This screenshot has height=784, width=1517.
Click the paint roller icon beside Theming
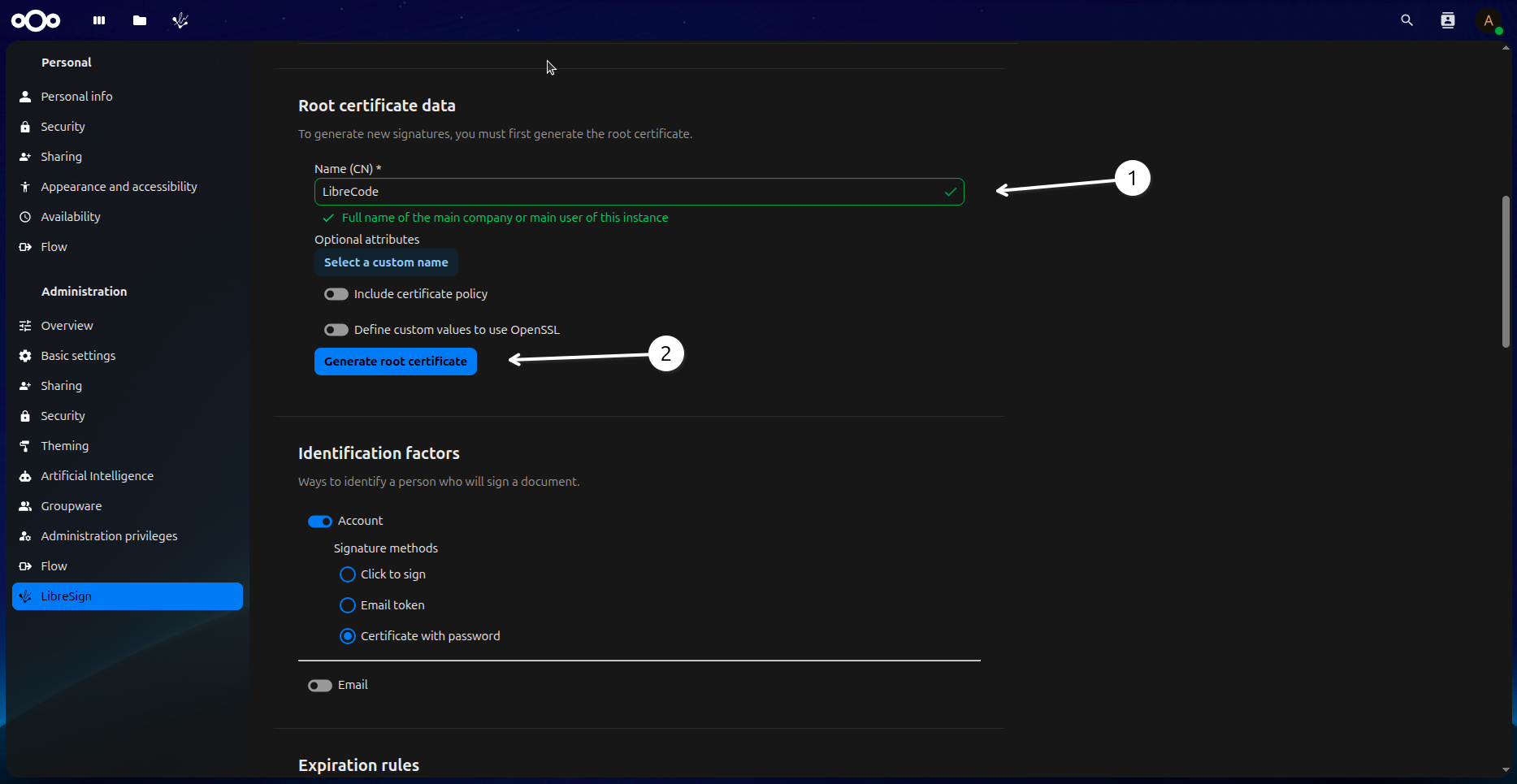pyautogui.click(x=25, y=446)
